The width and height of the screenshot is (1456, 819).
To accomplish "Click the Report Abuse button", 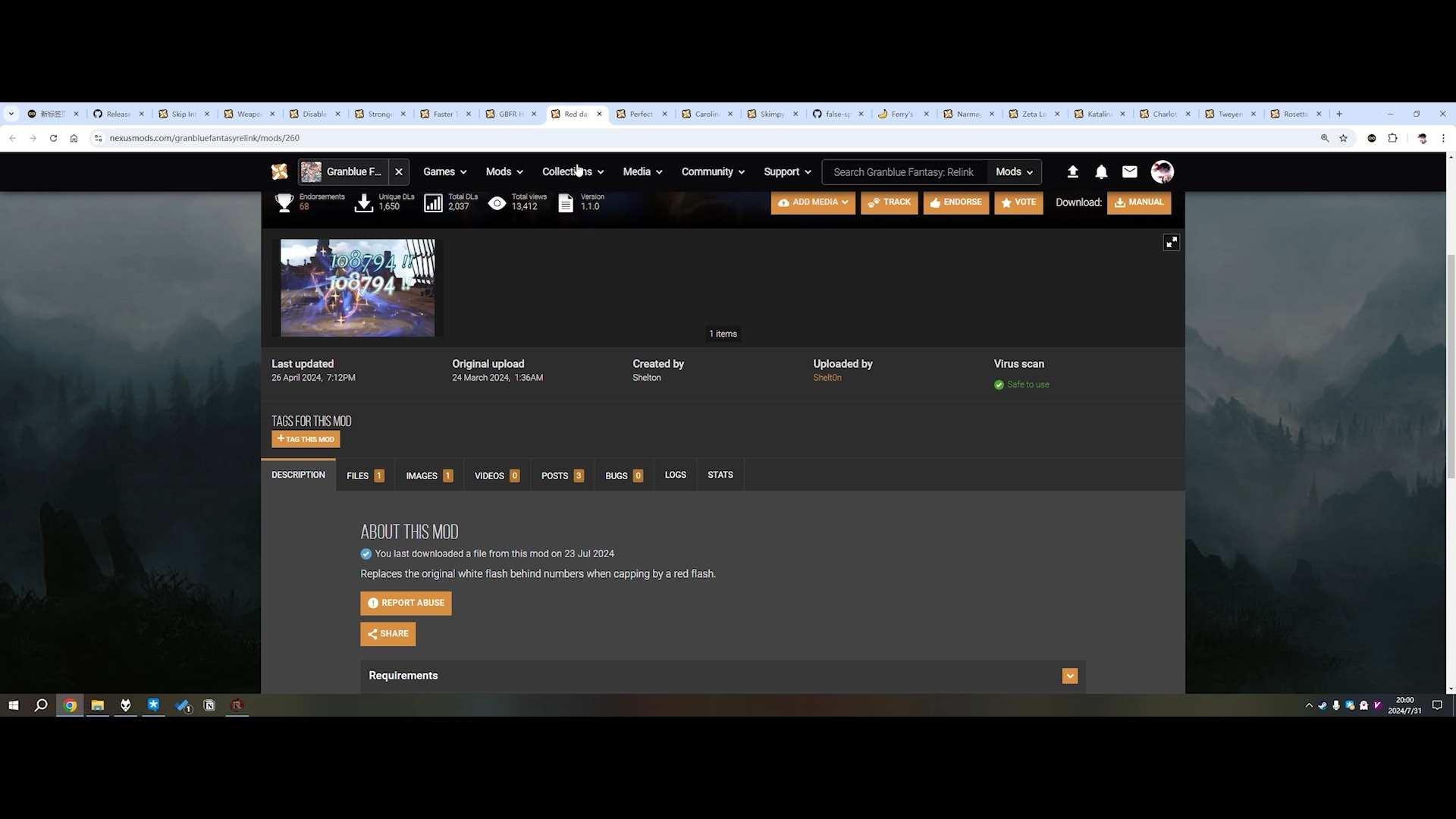I will 406,604.
